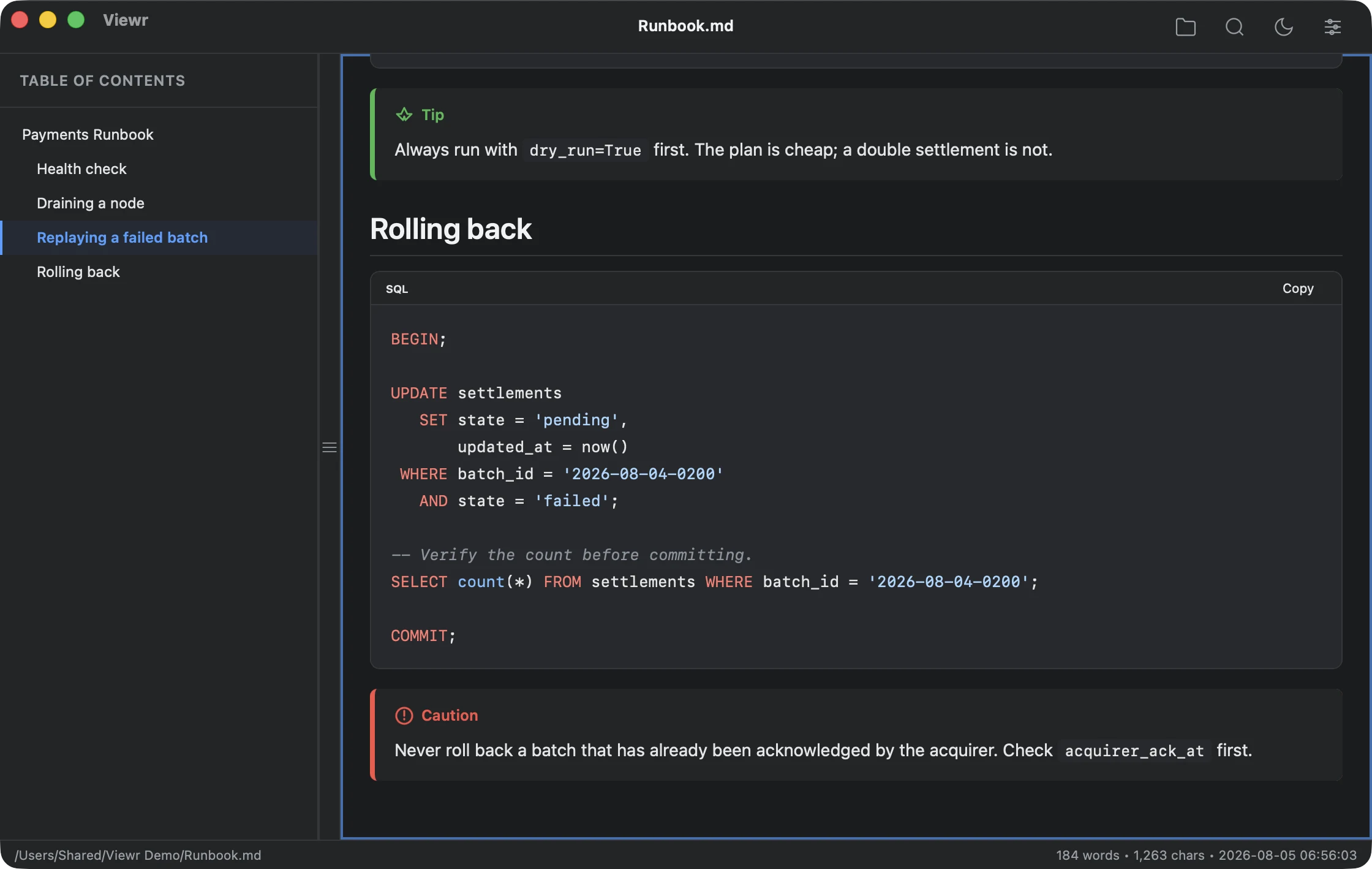This screenshot has width=1372, height=869.
Task: Click the Rolling back heading
Action: (451, 229)
